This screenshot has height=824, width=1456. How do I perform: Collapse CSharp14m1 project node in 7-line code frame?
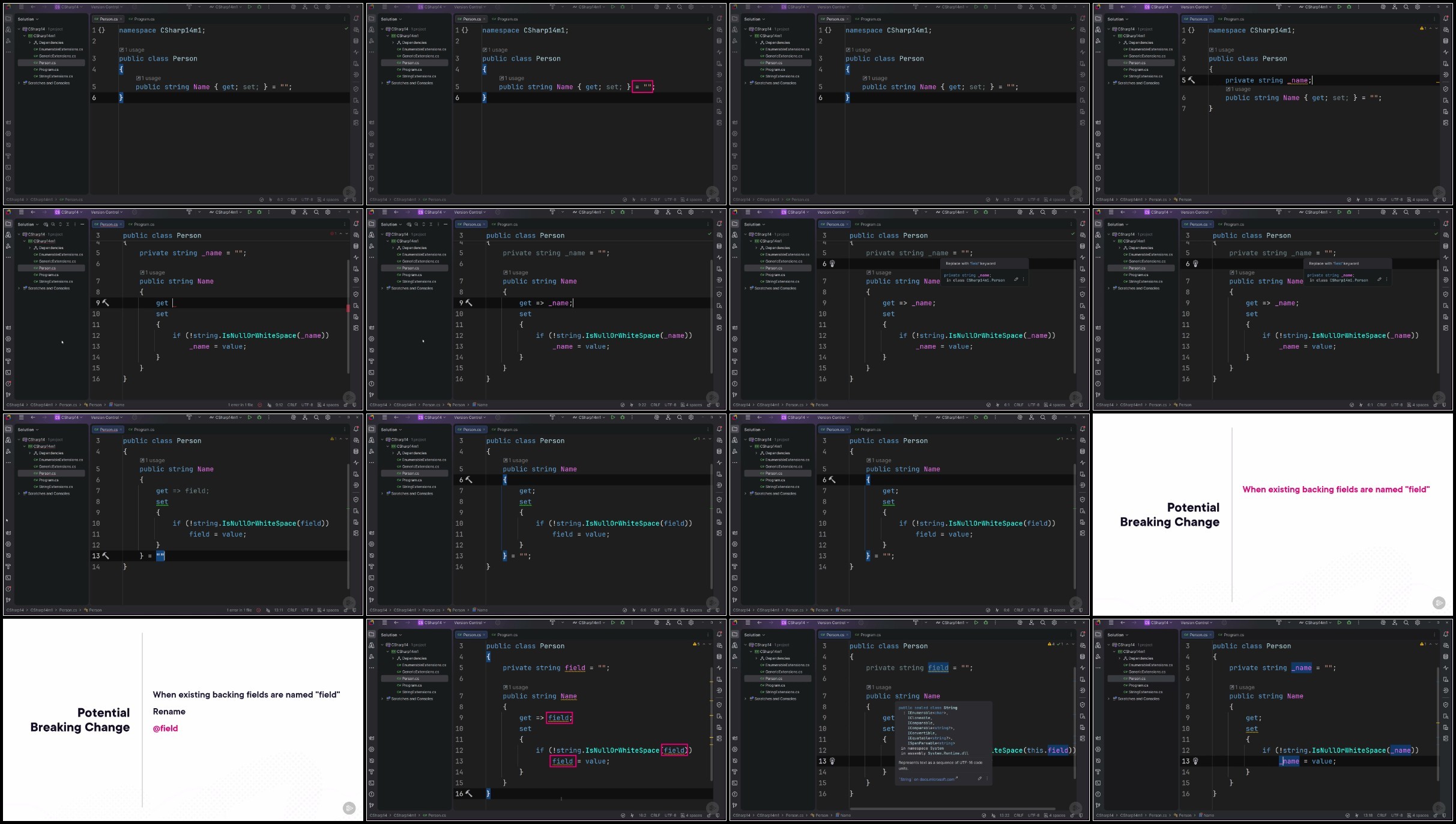tap(1114, 35)
